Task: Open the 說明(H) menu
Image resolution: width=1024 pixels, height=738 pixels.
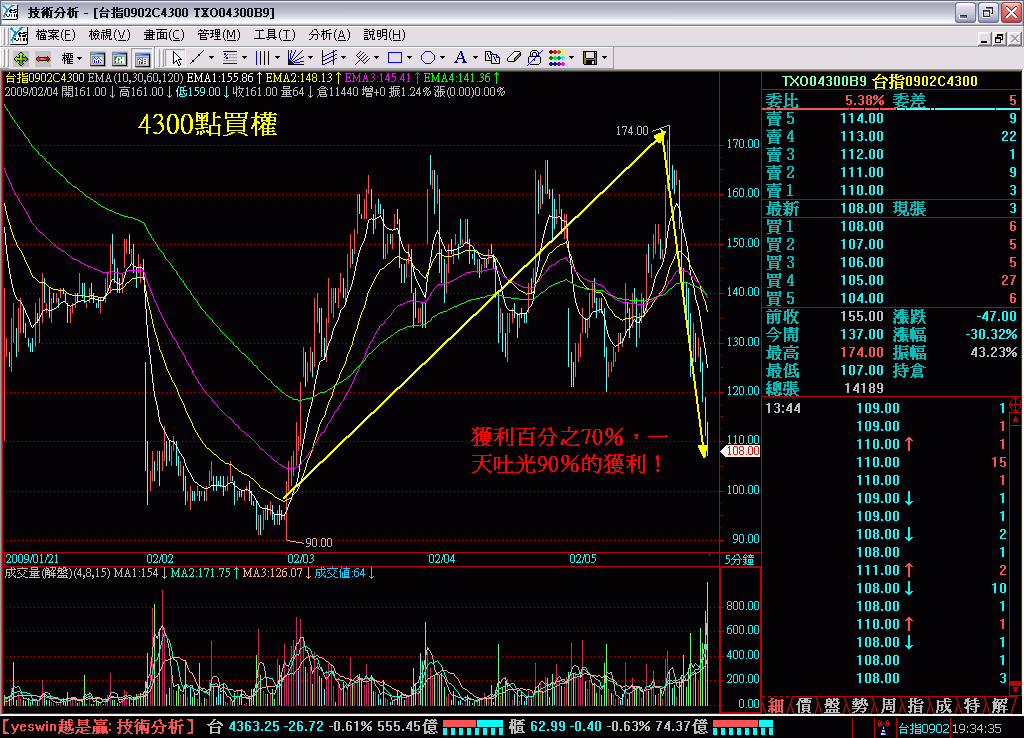Action: 384,35
